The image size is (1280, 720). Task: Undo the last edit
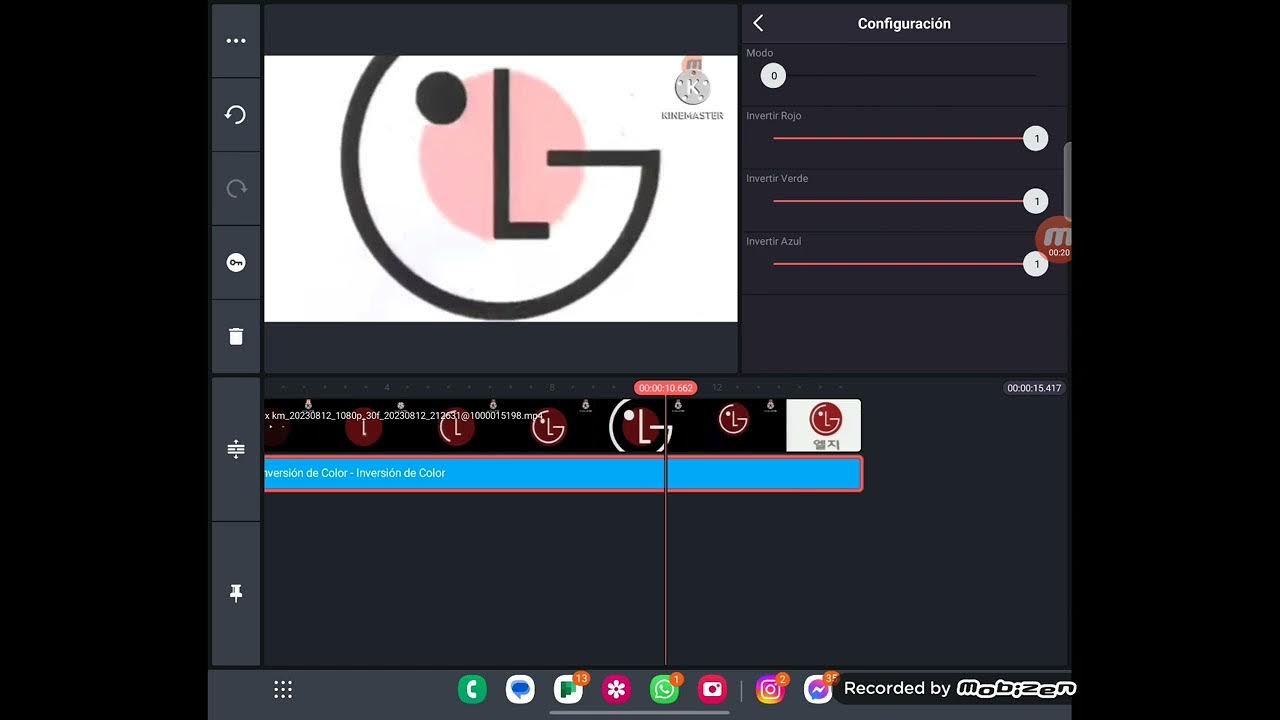pos(236,115)
